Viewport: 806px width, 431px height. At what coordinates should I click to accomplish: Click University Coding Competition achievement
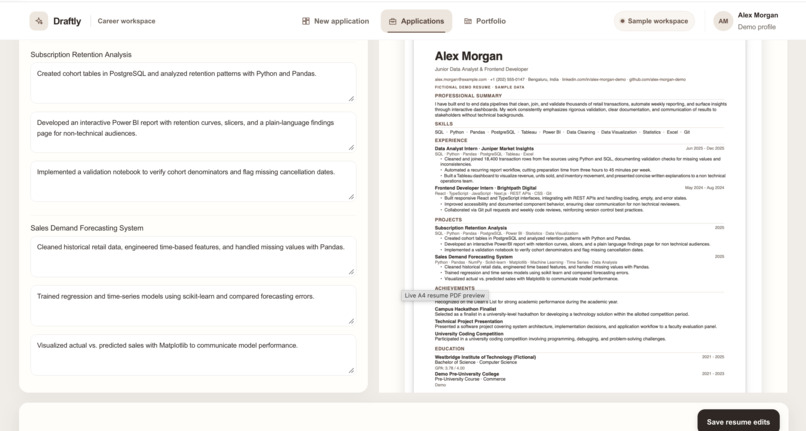pos(469,334)
